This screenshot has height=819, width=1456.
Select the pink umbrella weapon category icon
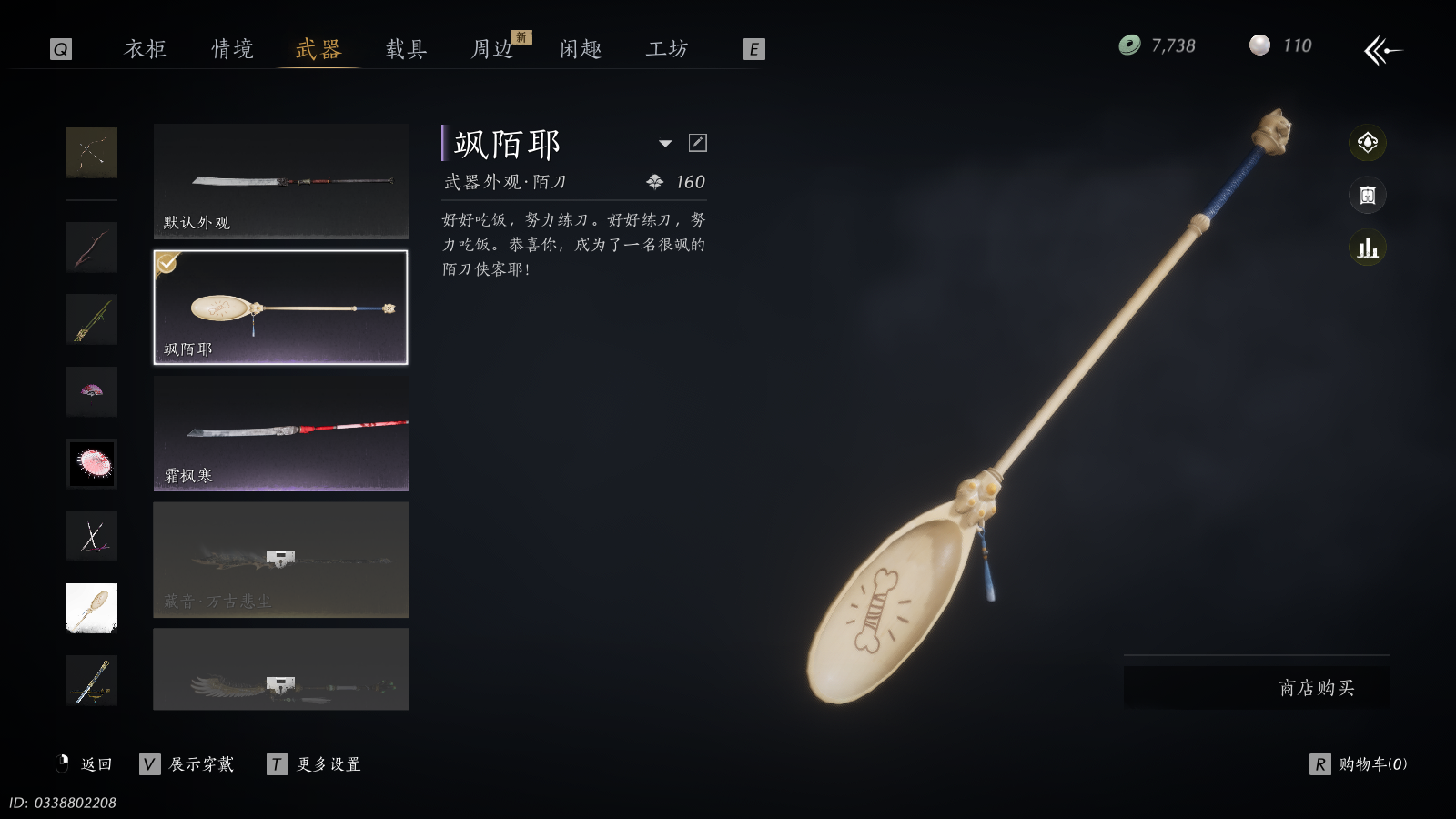coord(92,464)
